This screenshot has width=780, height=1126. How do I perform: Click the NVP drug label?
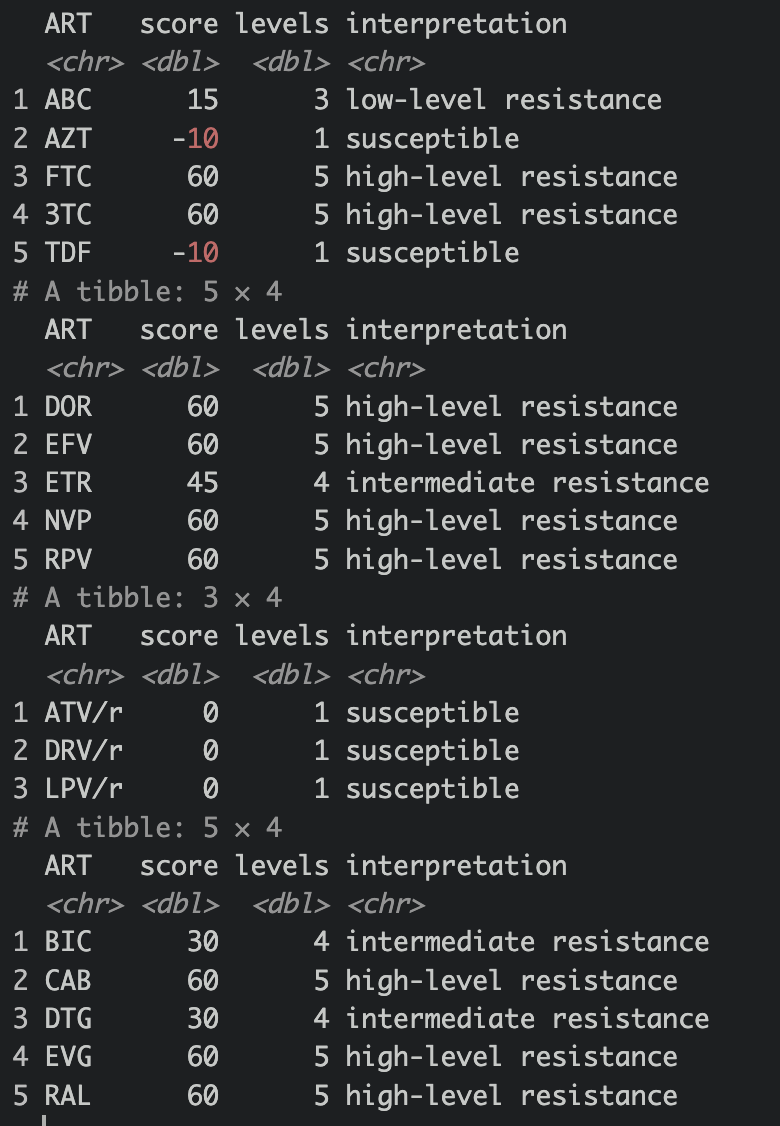coord(68,521)
